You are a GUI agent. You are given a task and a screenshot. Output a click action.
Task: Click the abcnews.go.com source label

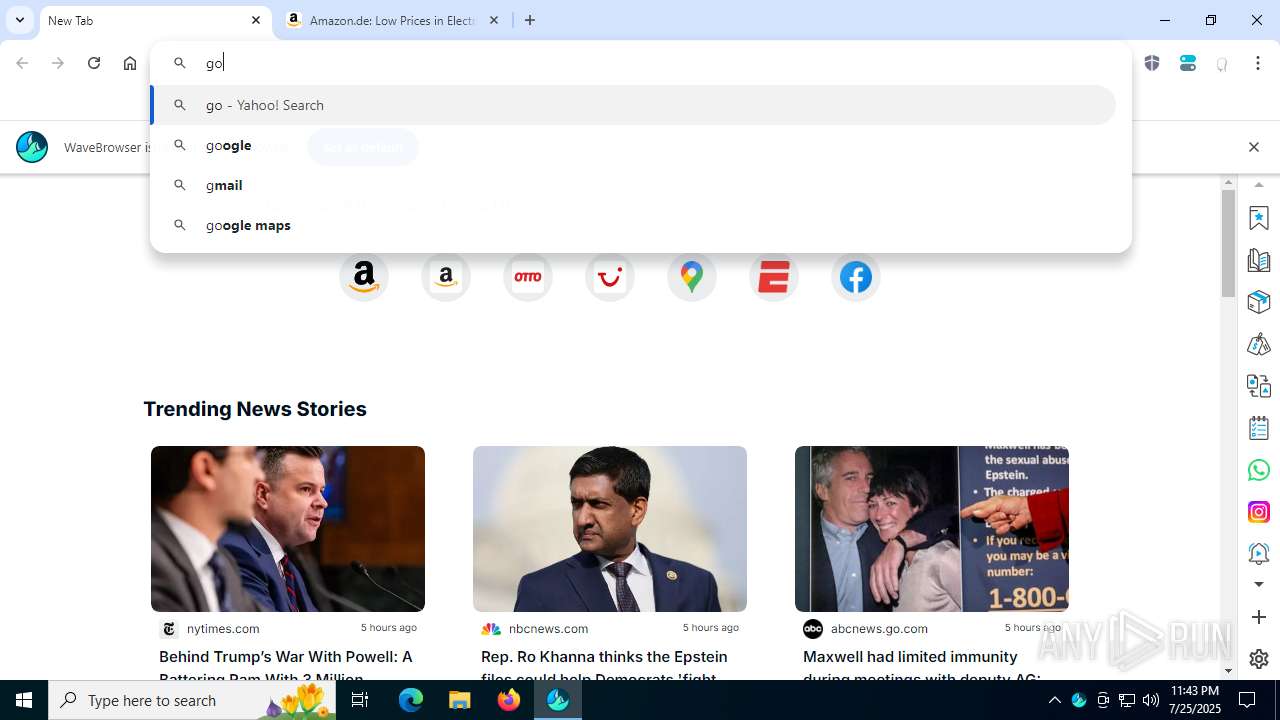tap(879, 628)
